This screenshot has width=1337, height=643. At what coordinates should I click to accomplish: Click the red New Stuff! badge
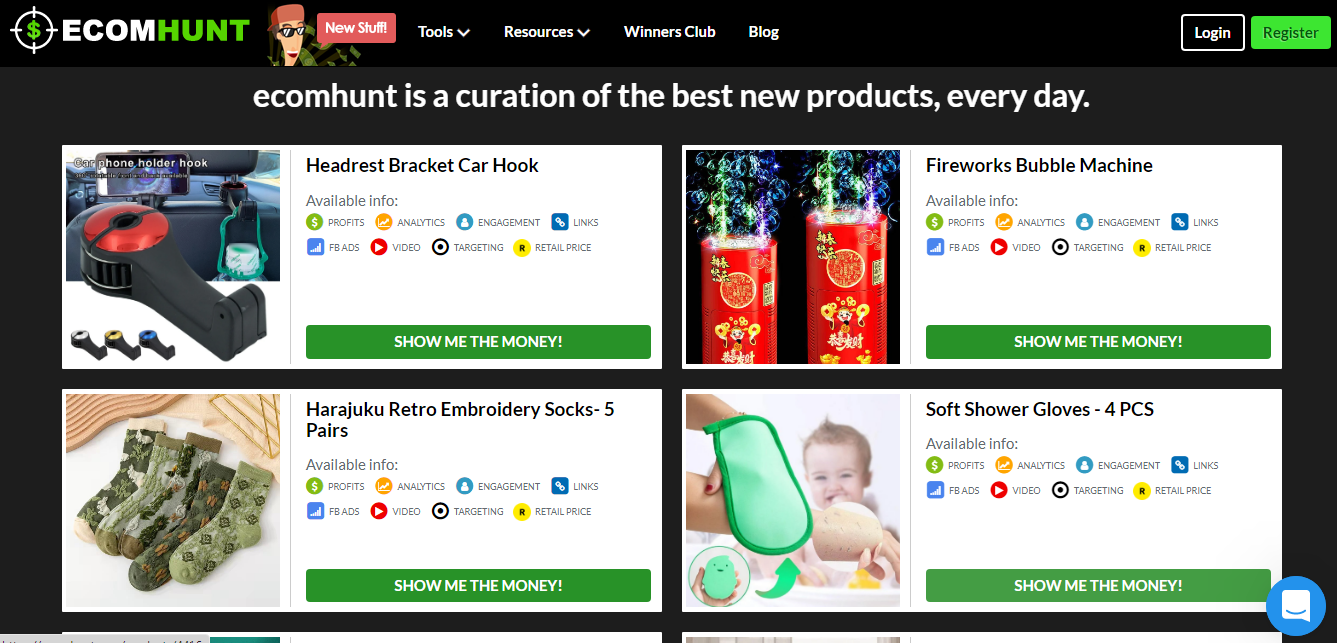pos(356,28)
